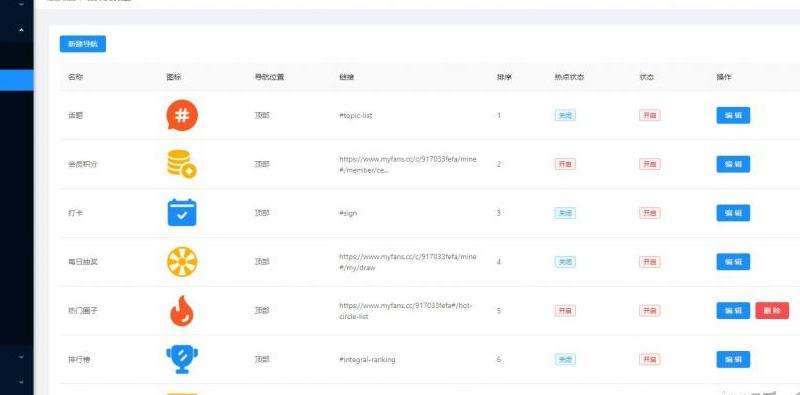Click the 新建导航 button
The image size is (800, 395).
pos(83,44)
